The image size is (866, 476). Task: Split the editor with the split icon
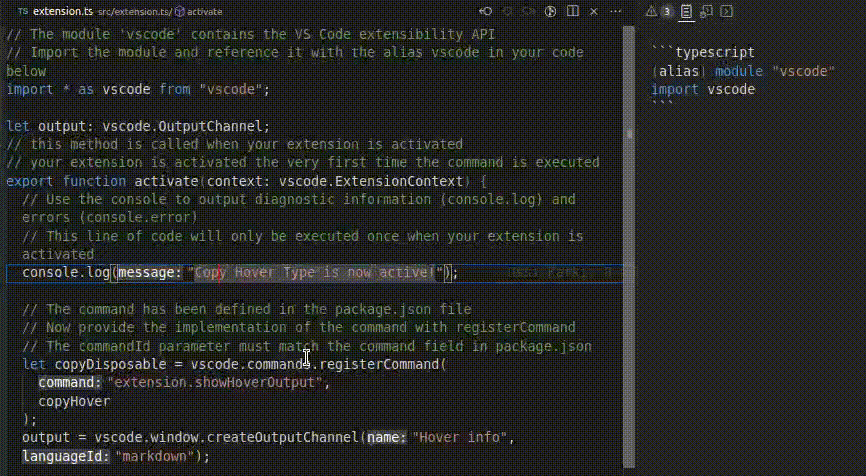coord(573,11)
